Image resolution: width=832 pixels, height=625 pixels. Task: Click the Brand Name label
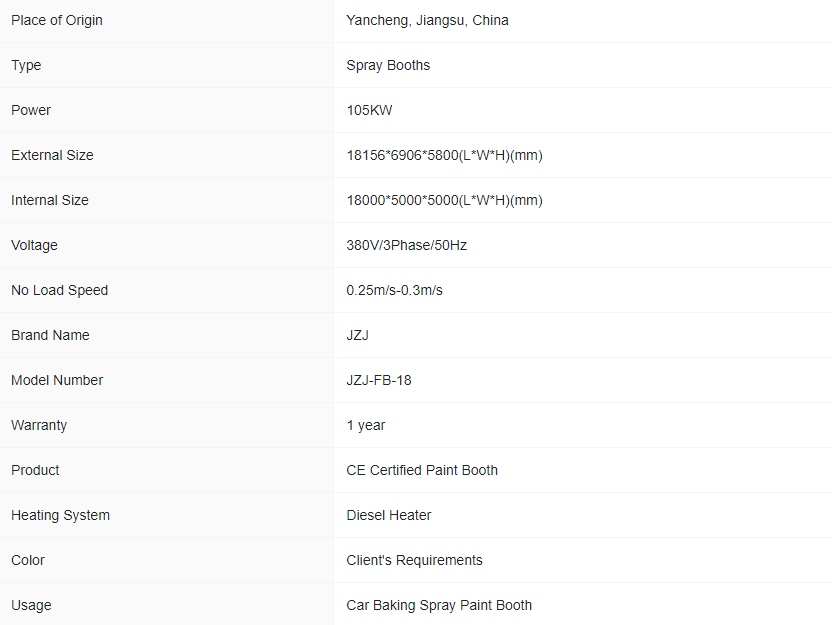pos(50,335)
